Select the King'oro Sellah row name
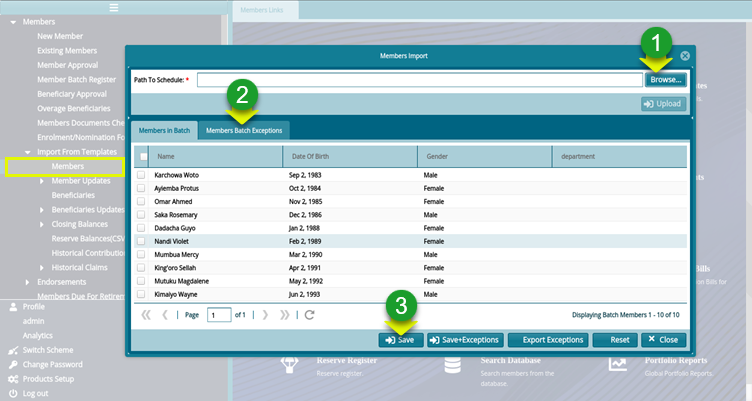752x401 pixels. tap(175, 268)
